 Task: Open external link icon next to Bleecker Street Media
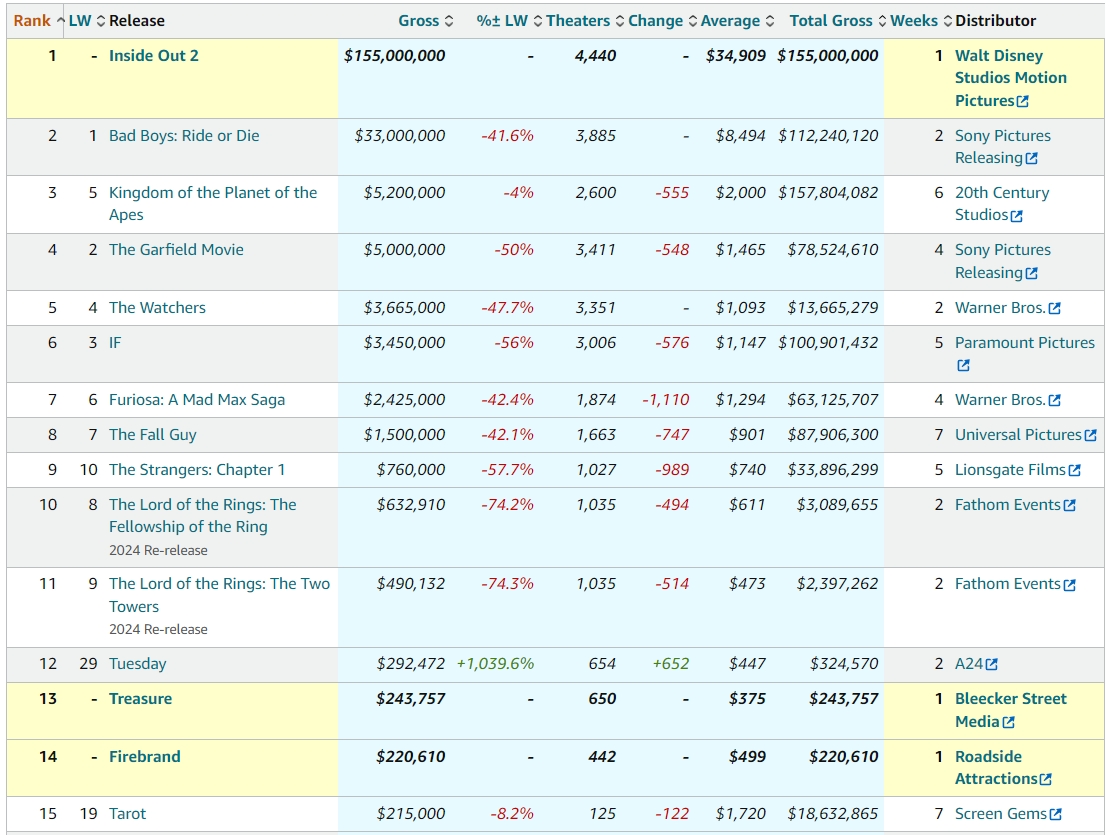coord(1008,722)
